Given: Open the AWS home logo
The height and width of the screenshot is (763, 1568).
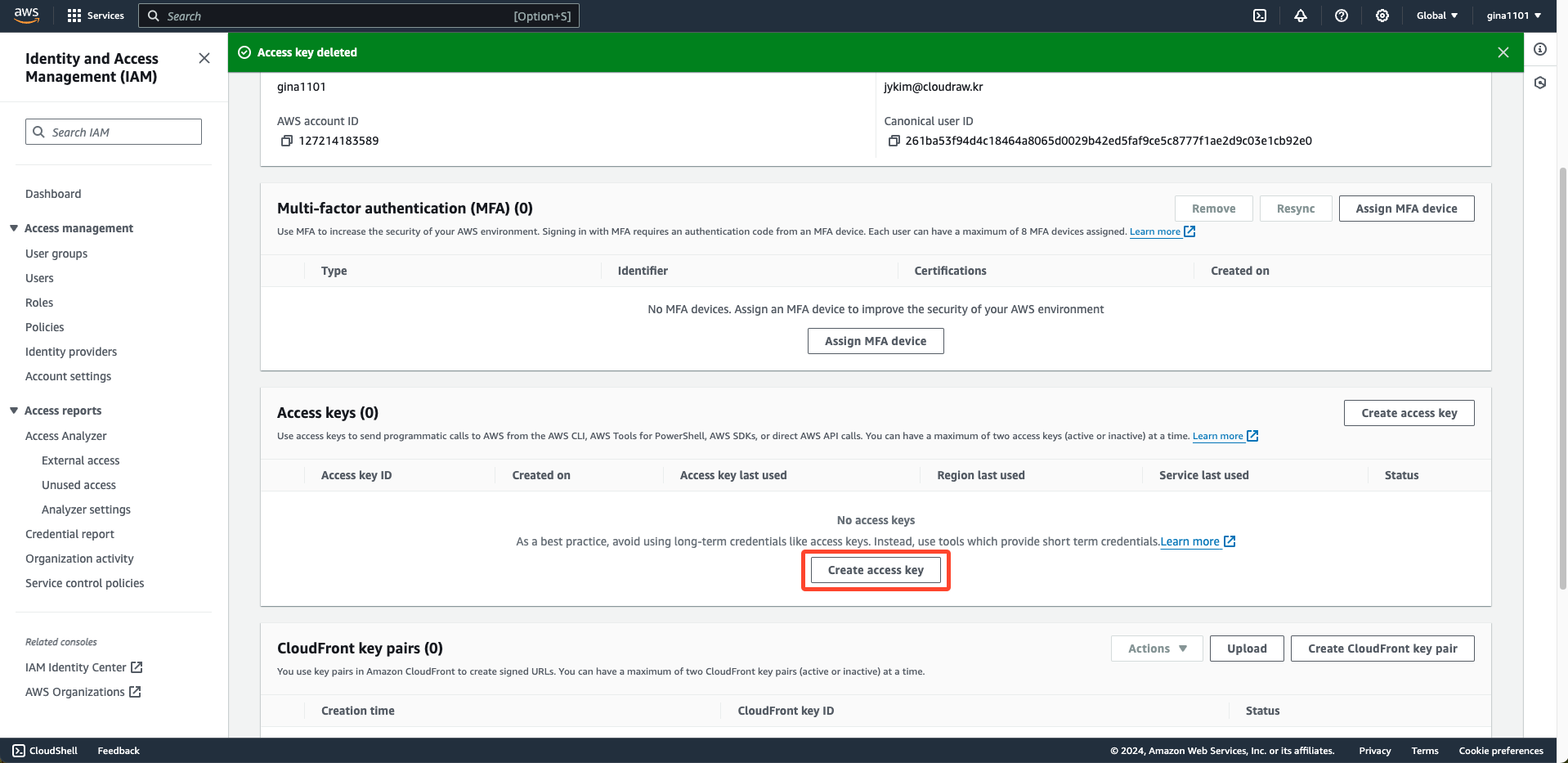Looking at the screenshot, I should [26, 16].
